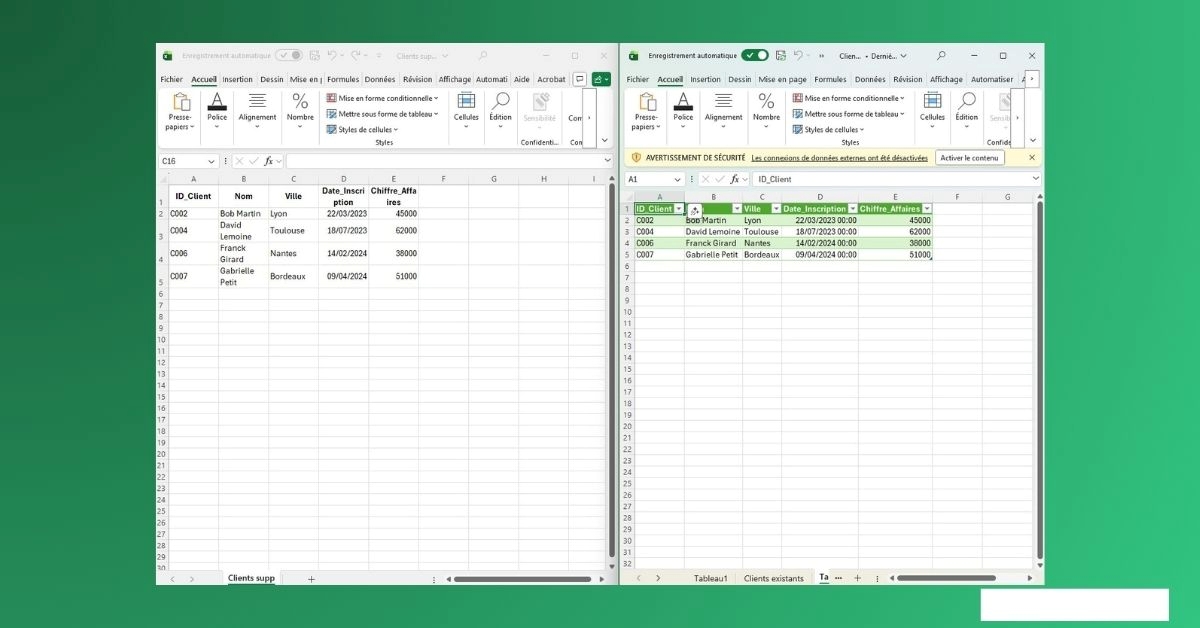Viewport: 1200px width, 628px height.
Task: Open Nombre percent icon in right window
Action: pos(766,103)
